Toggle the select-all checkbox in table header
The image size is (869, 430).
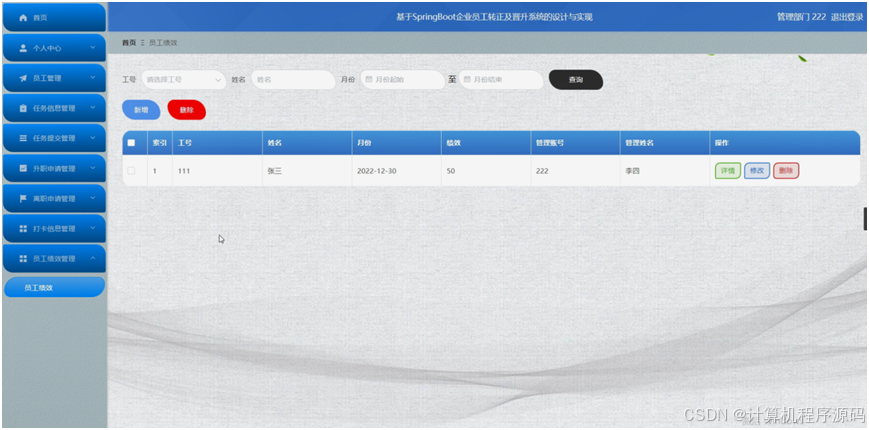point(131,143)
